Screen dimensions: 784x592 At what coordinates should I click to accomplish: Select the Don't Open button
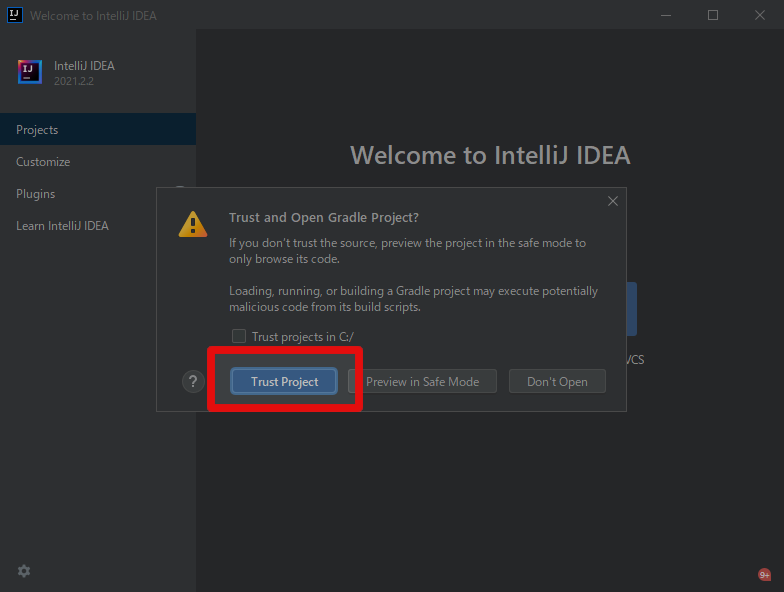[x=557, y=382]
